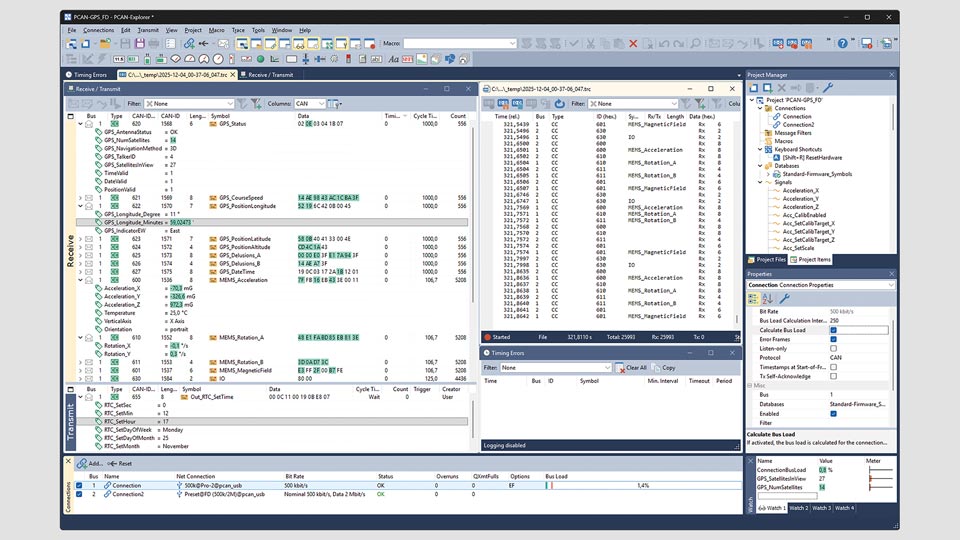Click the Clear All button in Timing Errors
Screen dimensions: 960x540
632,368
